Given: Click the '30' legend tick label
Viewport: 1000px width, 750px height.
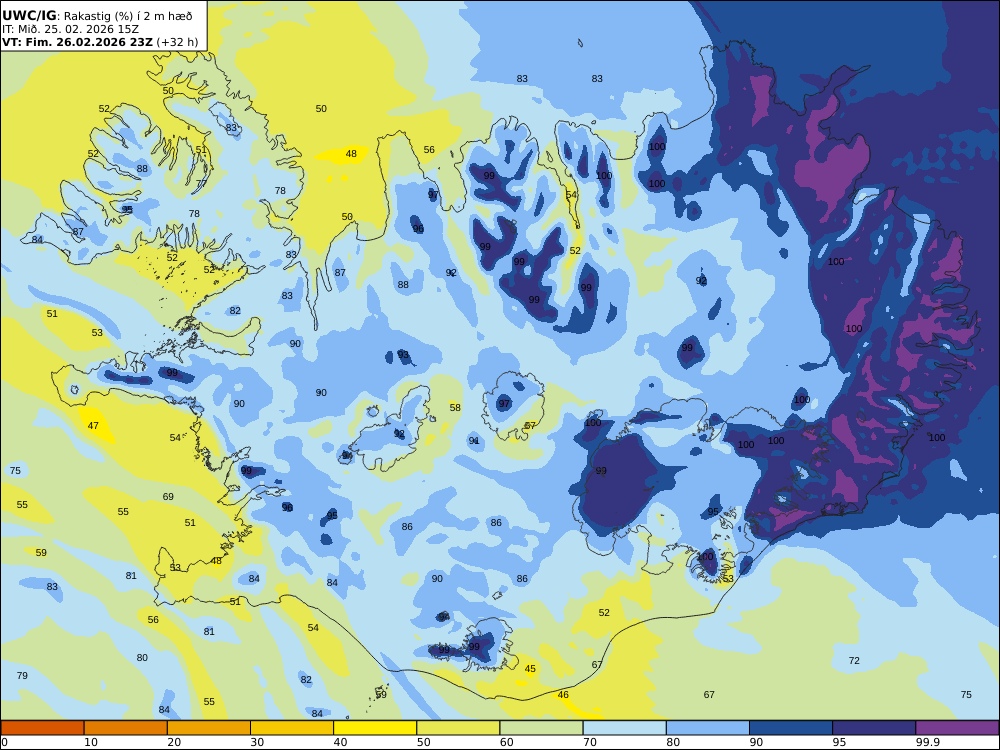Looking at the screenshot, I should 257,742.
